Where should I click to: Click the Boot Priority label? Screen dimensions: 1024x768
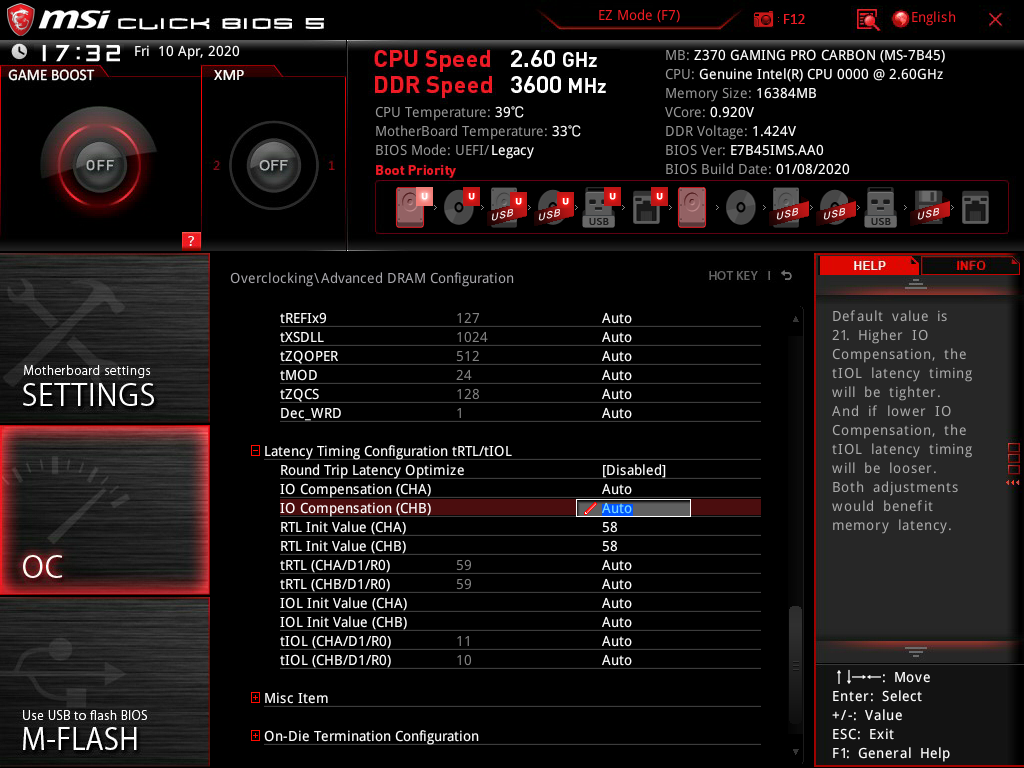coord(415,170)
